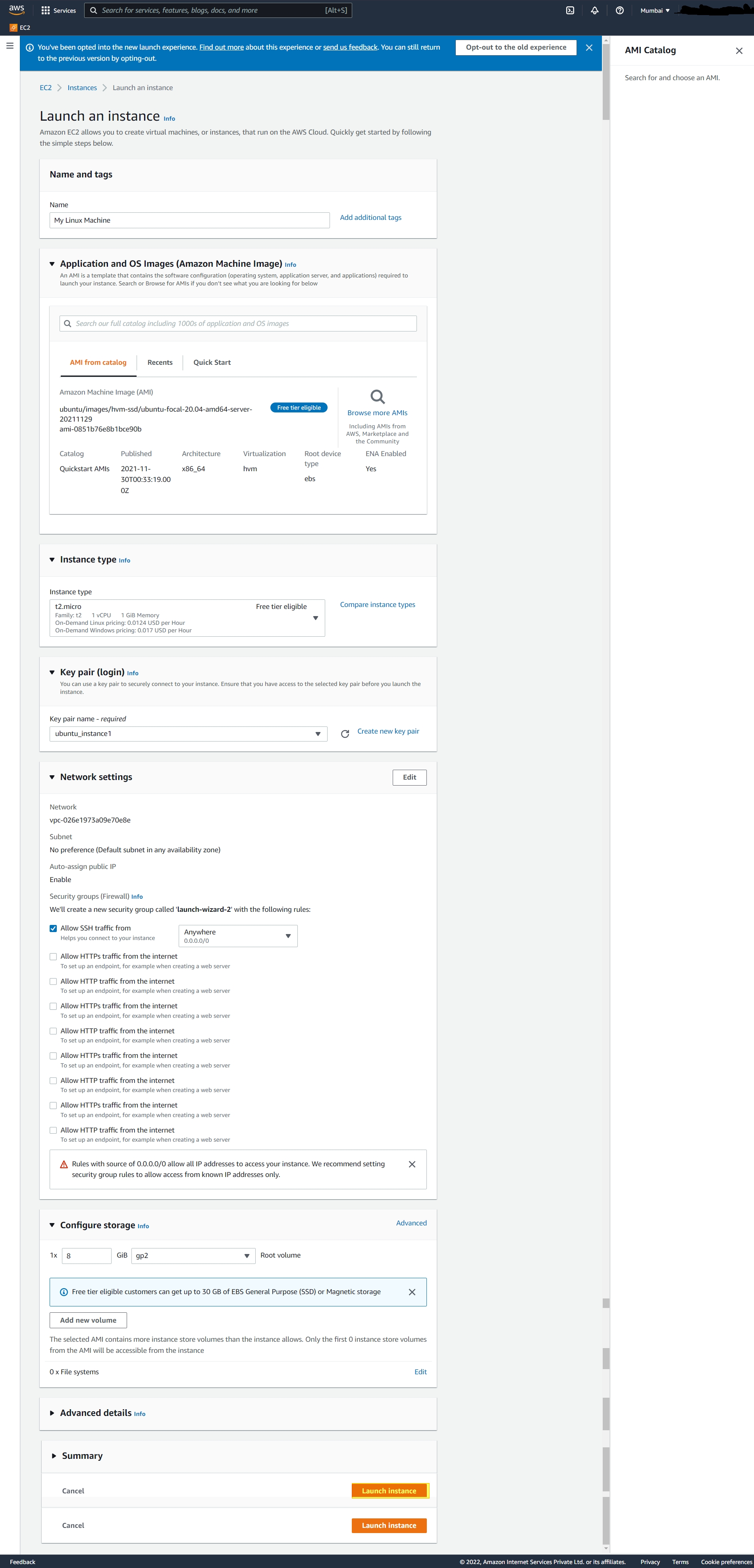Collapse Application and OS Images section
This screenshot has width=754, height=1568.
pyautogui.click(x=52, y=264)
